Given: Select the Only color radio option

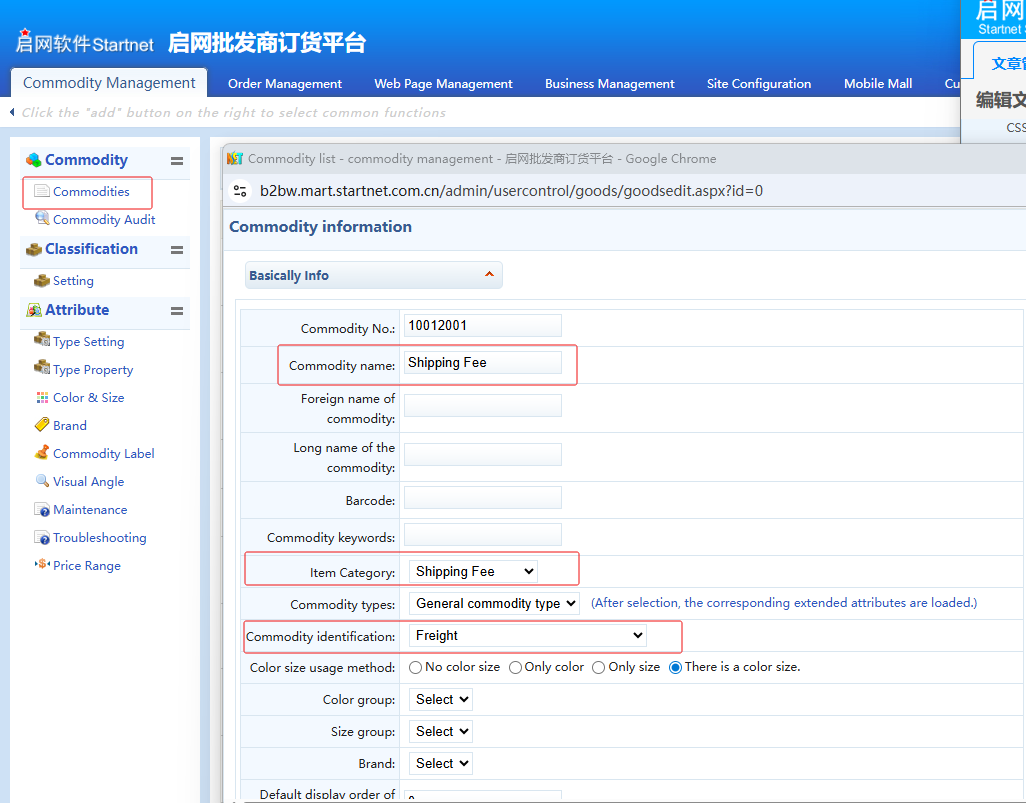Looking at the screenshot, I should point(515,667).
